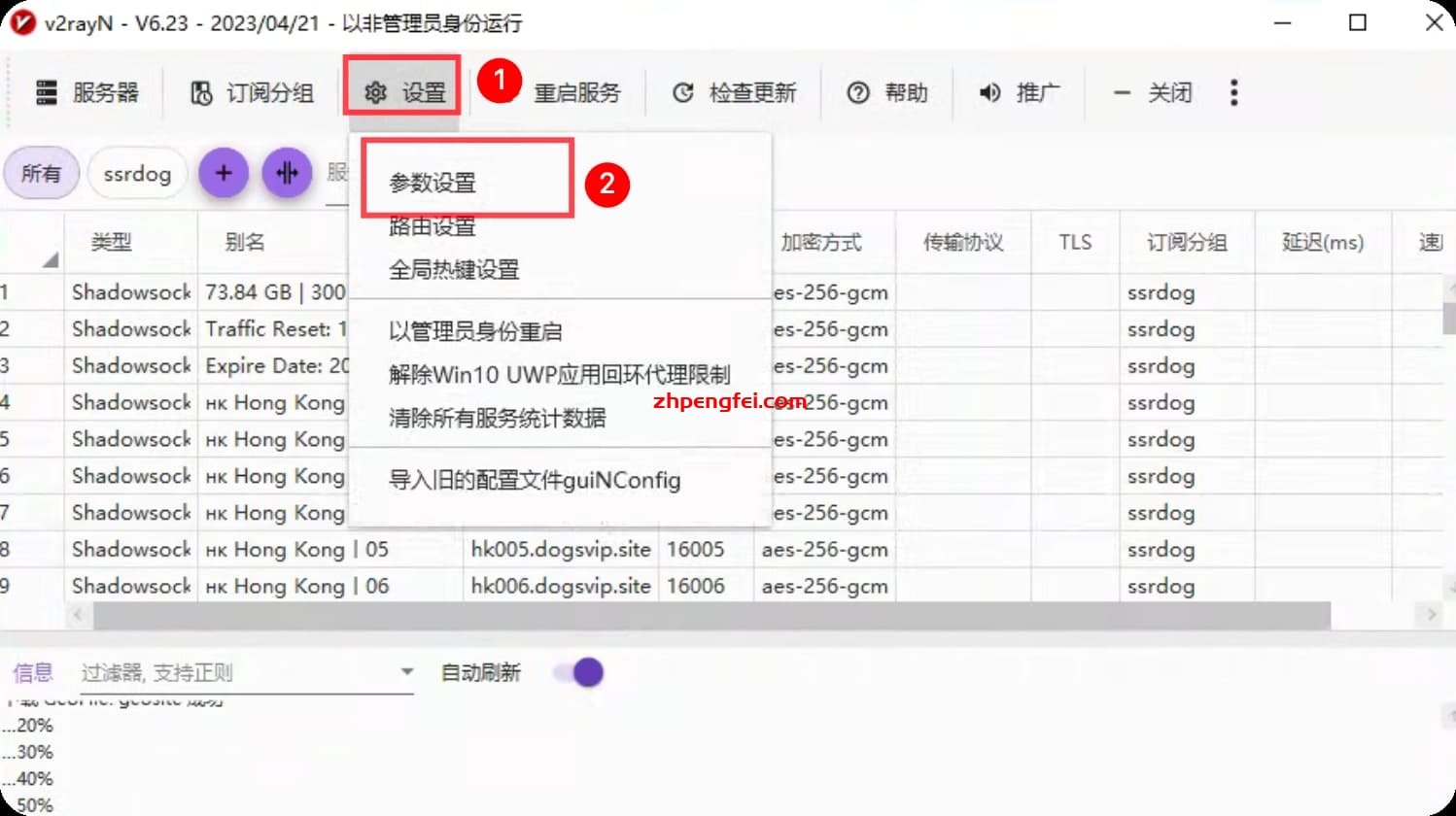
Task: Click the 推广 promotion speaker icon
Action: [988, 91]
